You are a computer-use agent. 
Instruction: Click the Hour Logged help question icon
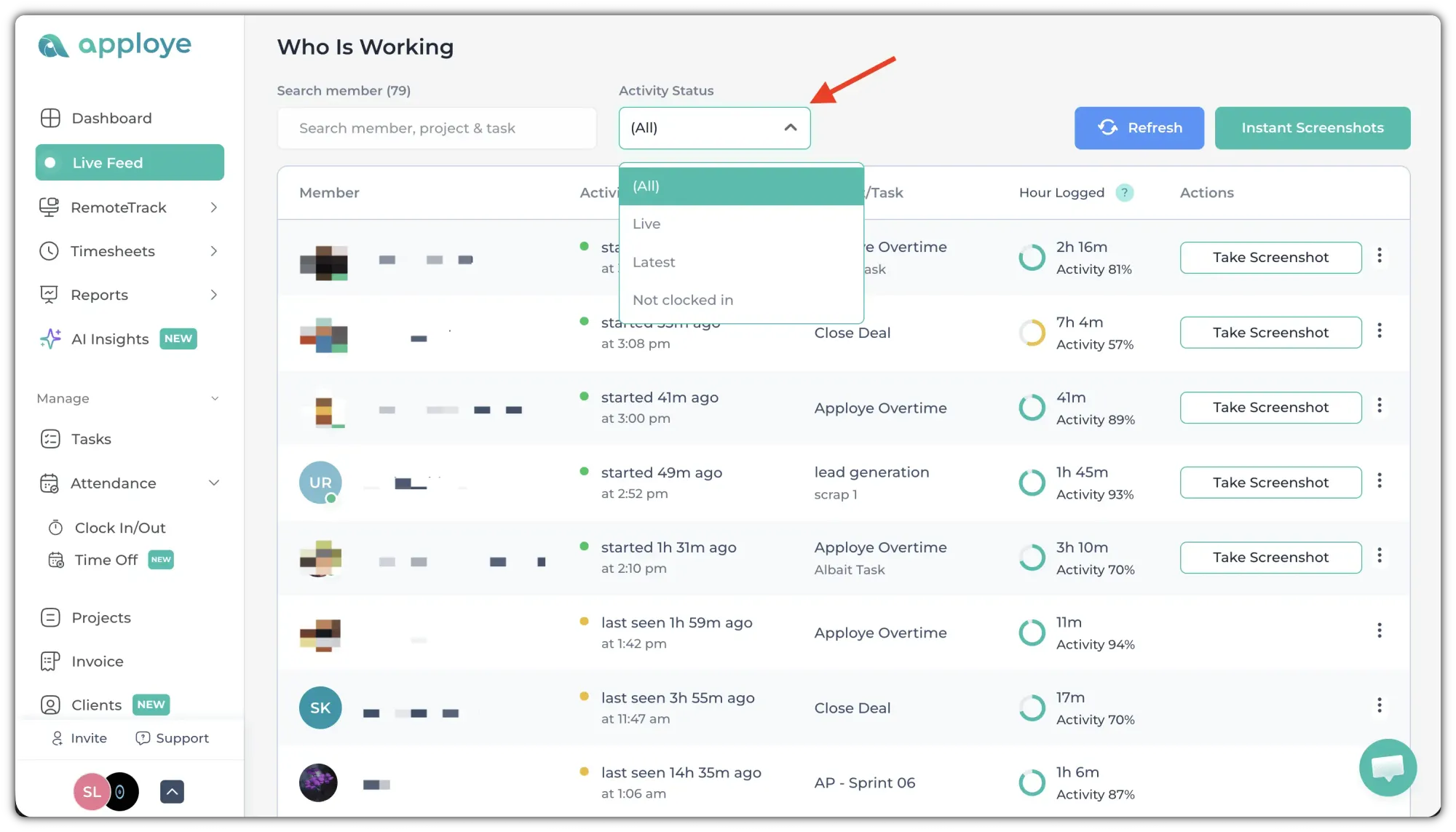click(1125, 192)
